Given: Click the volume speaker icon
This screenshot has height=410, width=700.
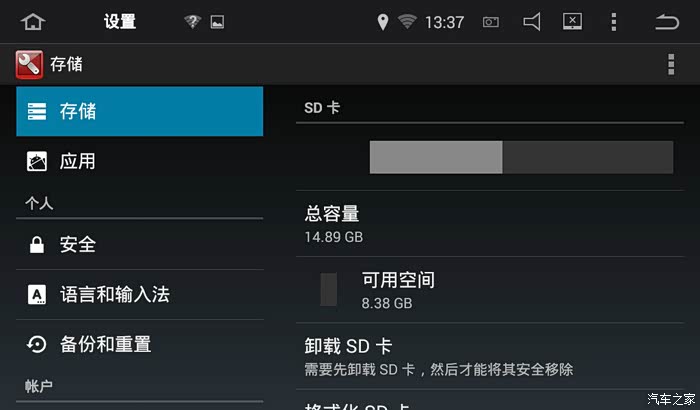Looking at the screenshot, I should click(532, 21).
